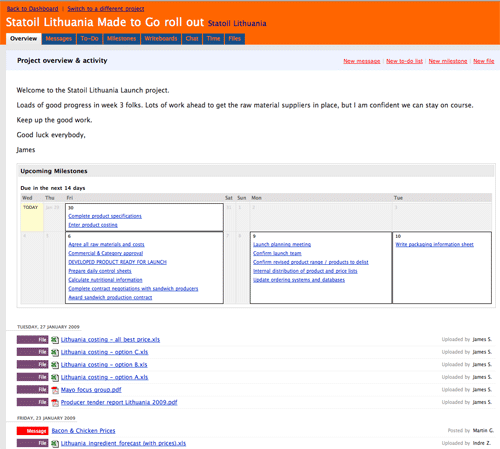The height and width of the screenshot is (449, 500).
Task: Open 'Calculate nutritional information' milestone
Action: (105, 280)
